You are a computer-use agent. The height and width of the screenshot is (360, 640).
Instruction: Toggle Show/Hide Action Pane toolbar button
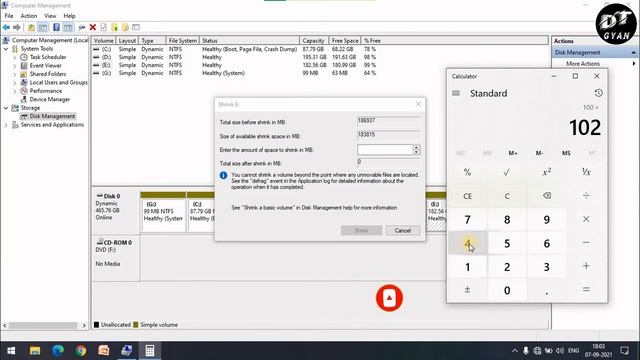[68, 27]
